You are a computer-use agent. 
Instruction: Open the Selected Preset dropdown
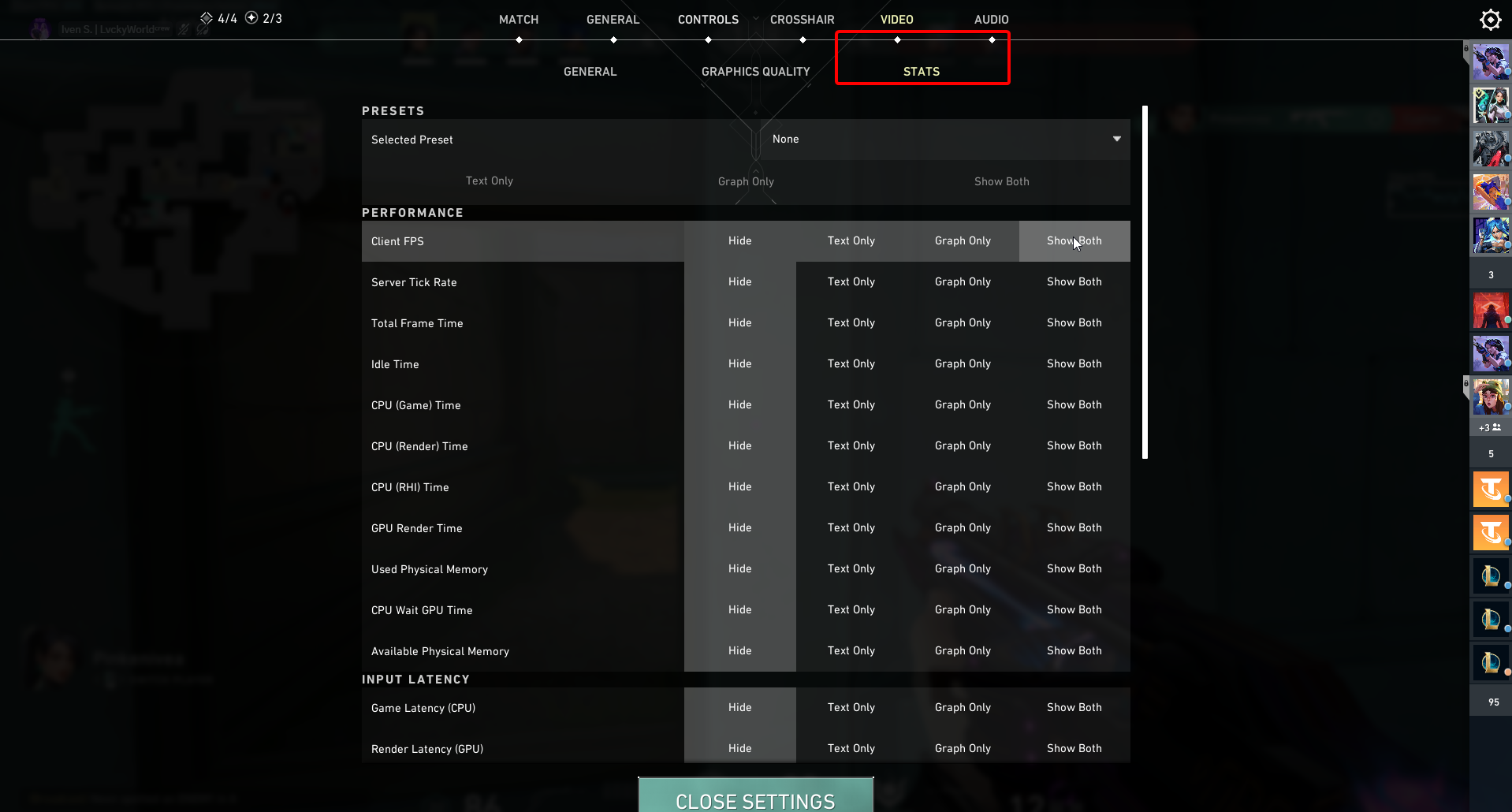[x=944, y=140]
